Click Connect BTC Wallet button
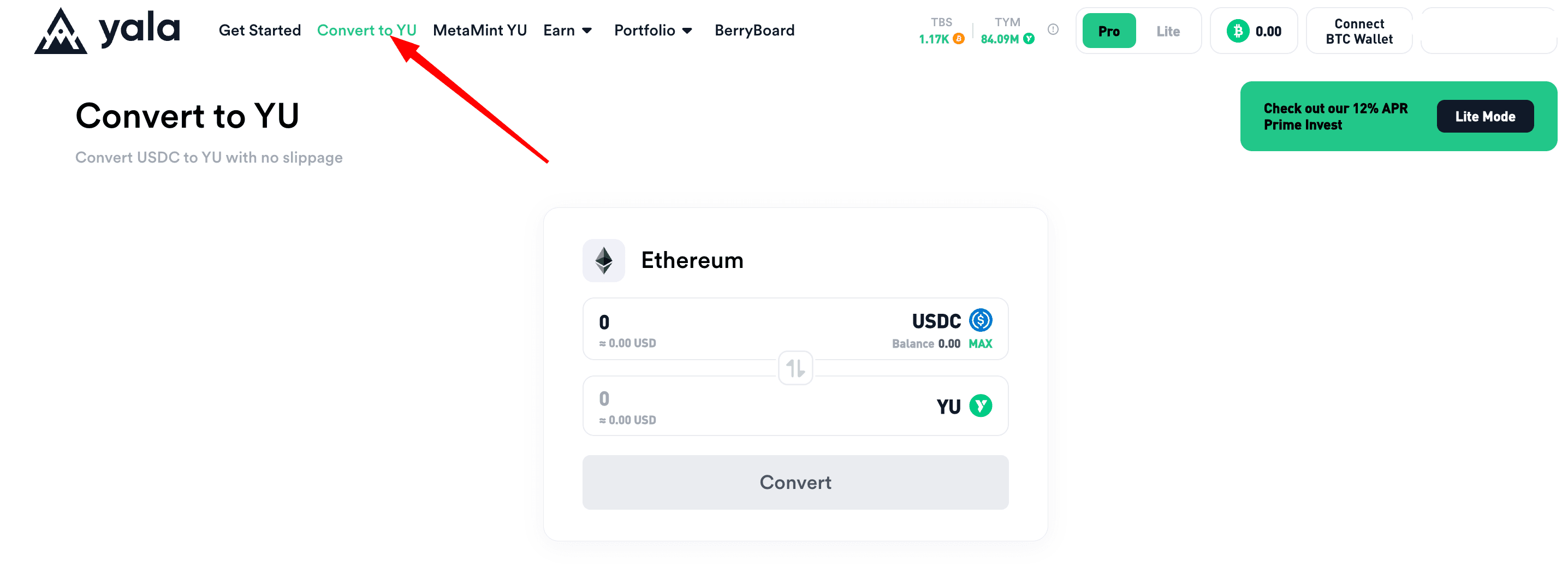This screenshot has height=579, width=1568. click(x=1358, y=31)
